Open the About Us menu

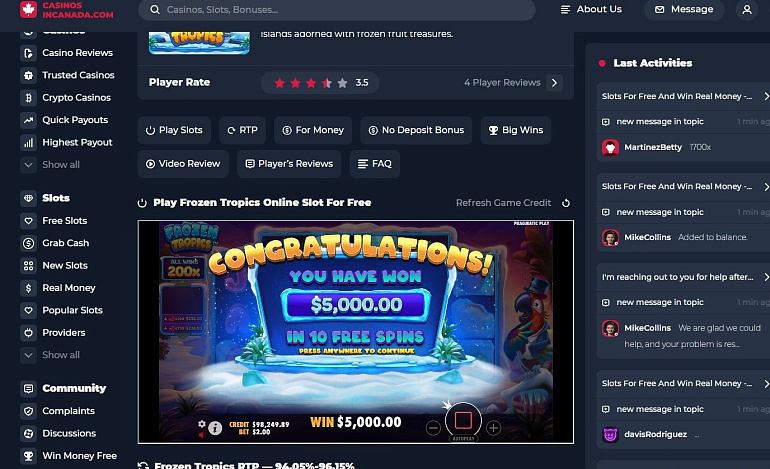591,9
